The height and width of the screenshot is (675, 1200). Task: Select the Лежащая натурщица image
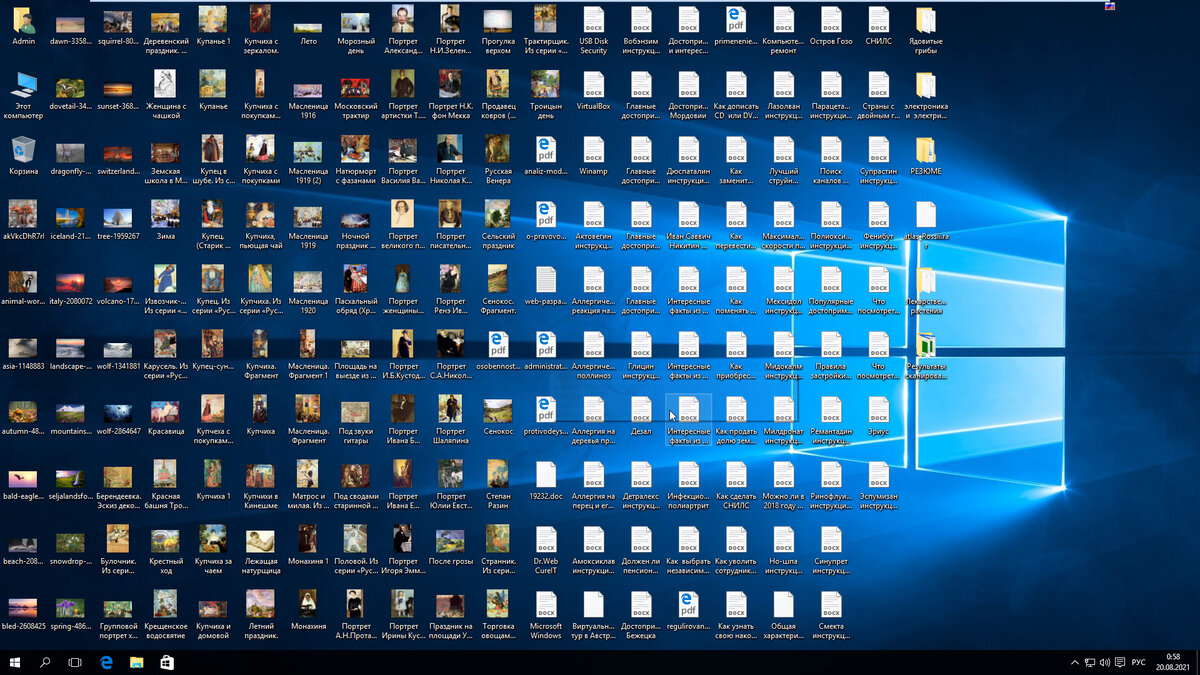(260, 540)
